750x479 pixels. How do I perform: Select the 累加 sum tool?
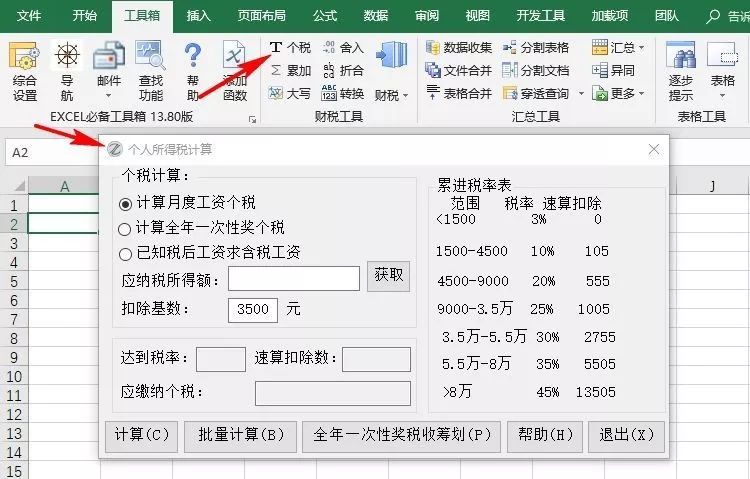point(290,70)
